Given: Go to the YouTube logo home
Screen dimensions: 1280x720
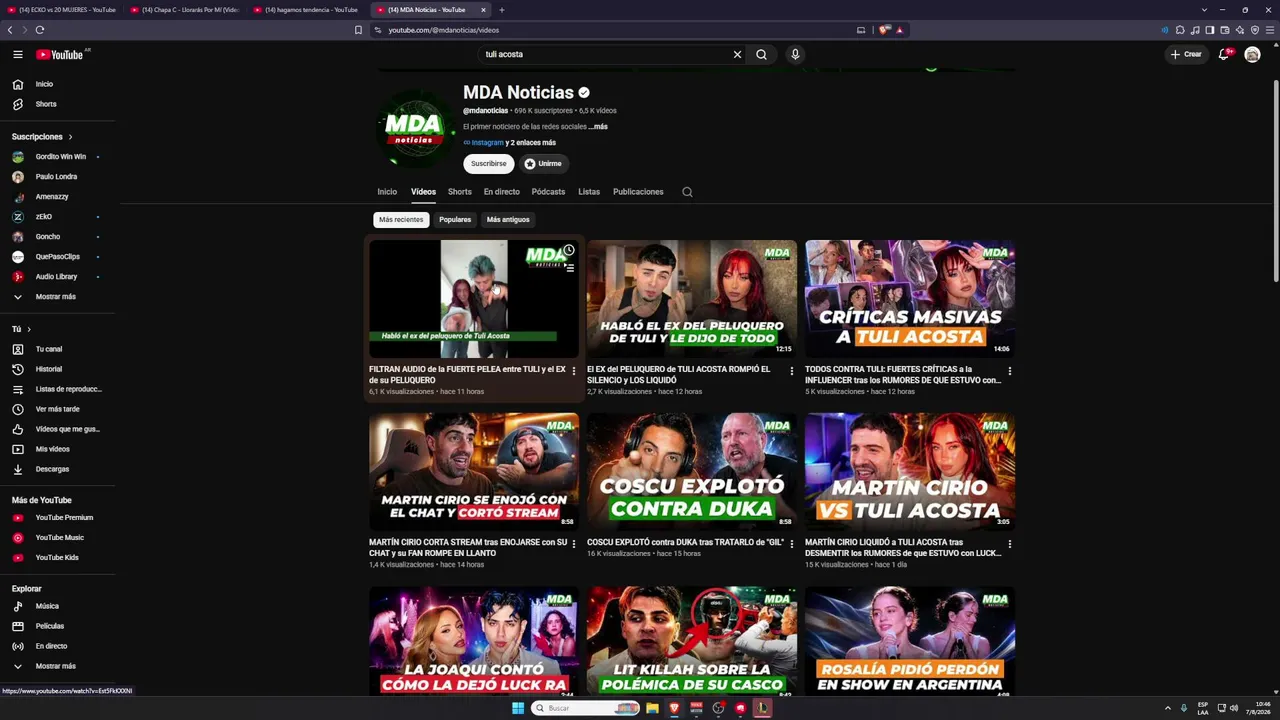Looking at the screenshot, I should click(x=62, y=54).
